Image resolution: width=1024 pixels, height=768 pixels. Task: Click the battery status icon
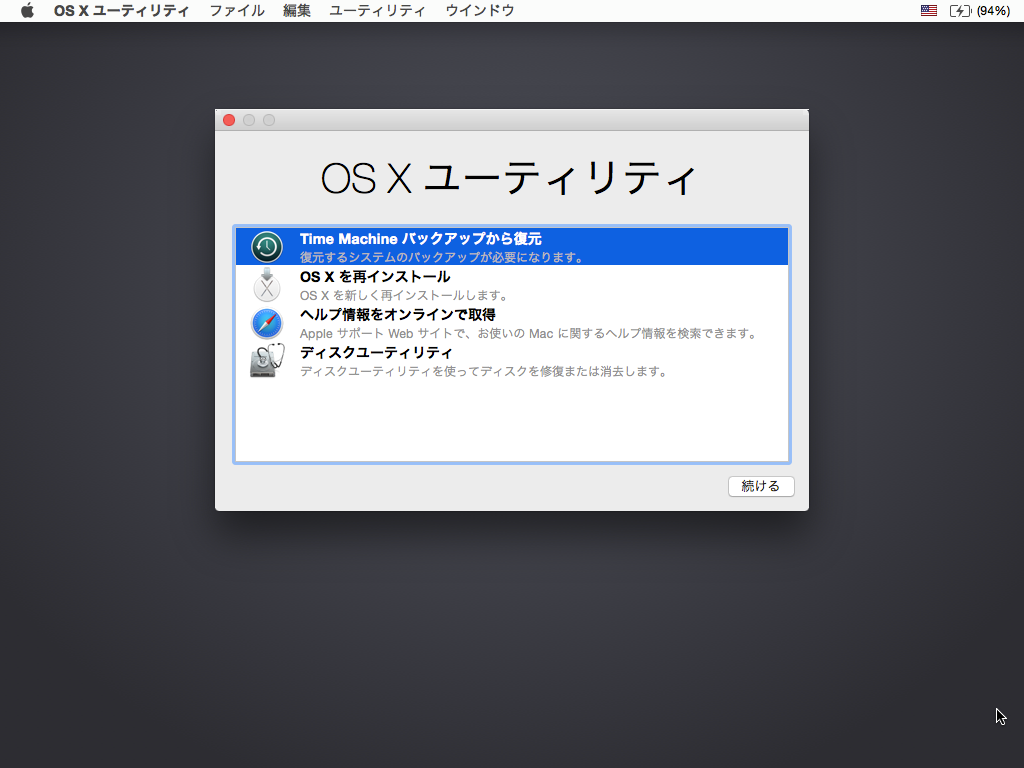click(x=960, y=10)
